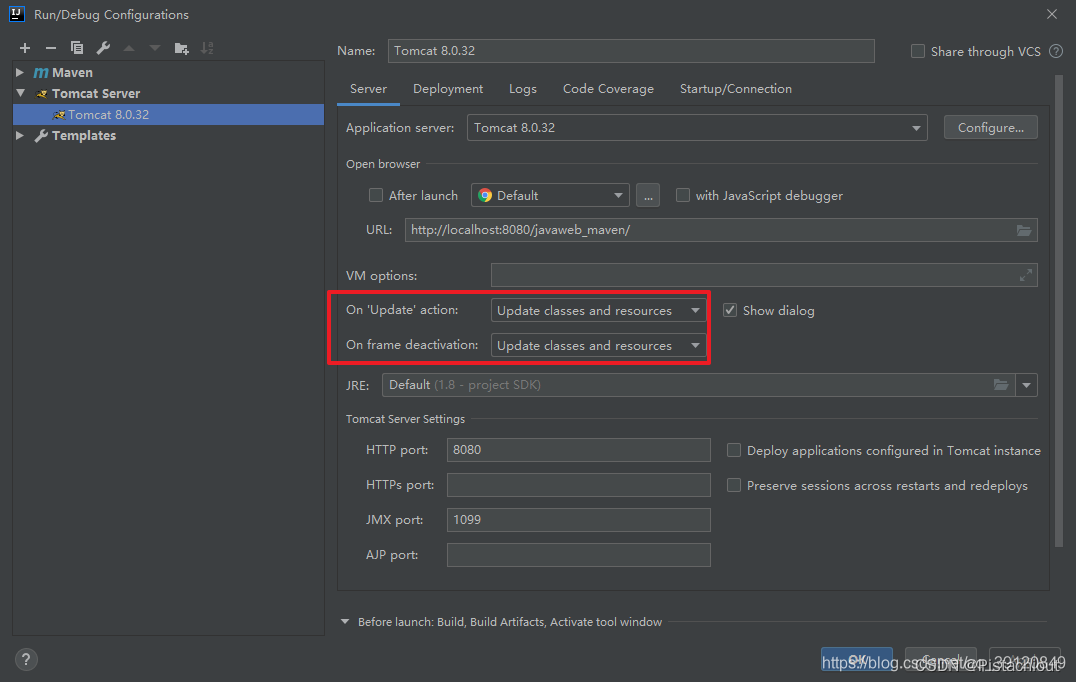Image resolution: width=1076 pixels, height=682 pixels.
Task: Switch to the Deployment tab
Action: [448, 89]
